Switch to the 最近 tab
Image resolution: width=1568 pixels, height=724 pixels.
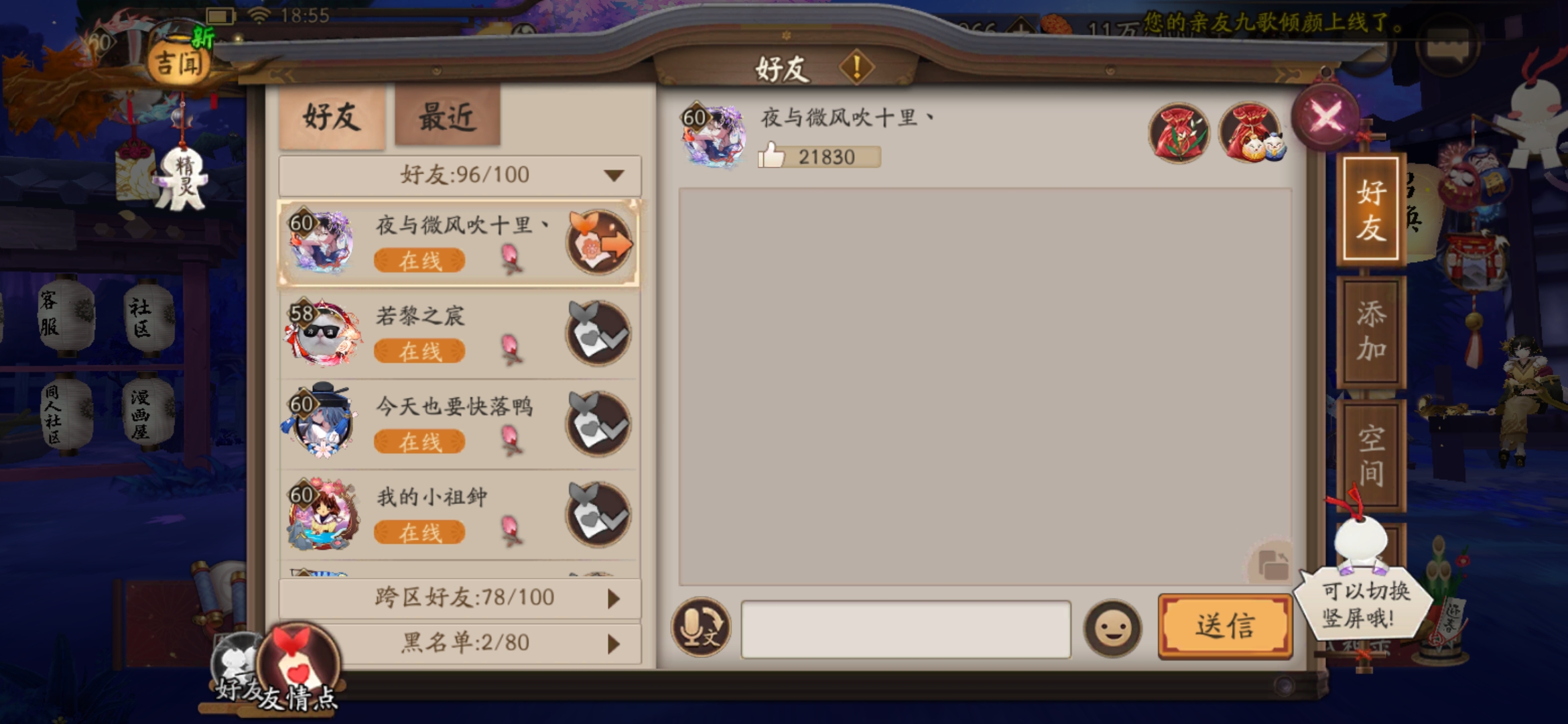[448, 115]
